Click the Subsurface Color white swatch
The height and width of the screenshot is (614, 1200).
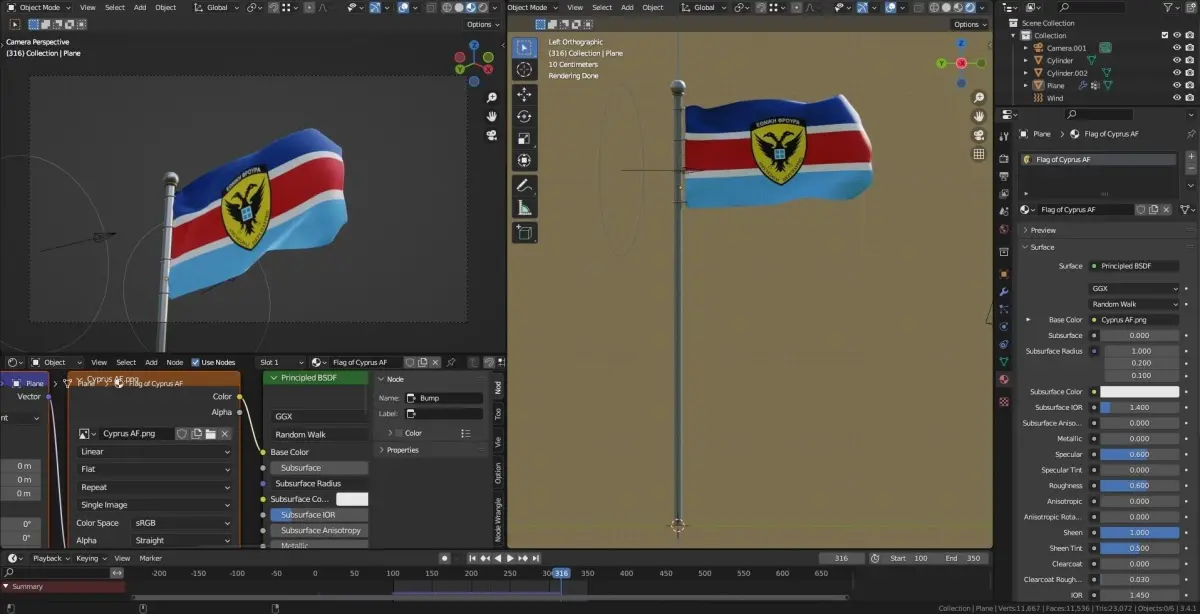click(1139, 392)
